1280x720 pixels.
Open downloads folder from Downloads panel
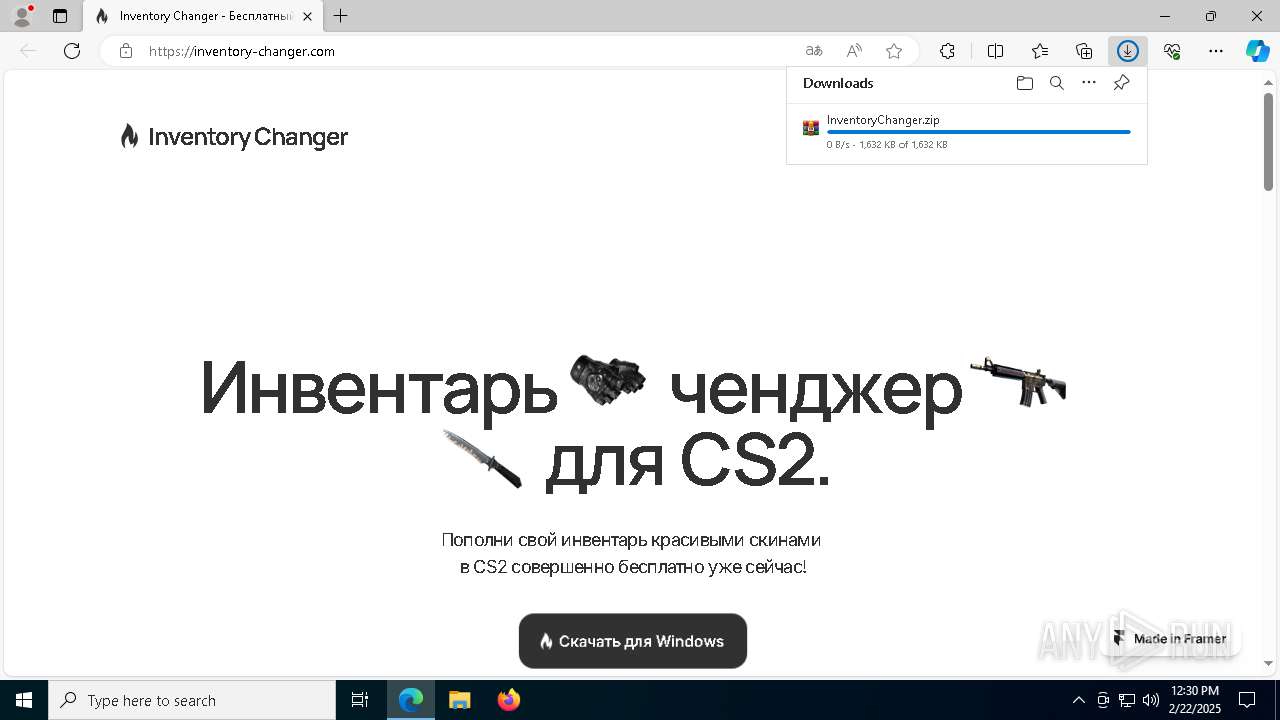pyautogui.click(x=1024, y=83)
